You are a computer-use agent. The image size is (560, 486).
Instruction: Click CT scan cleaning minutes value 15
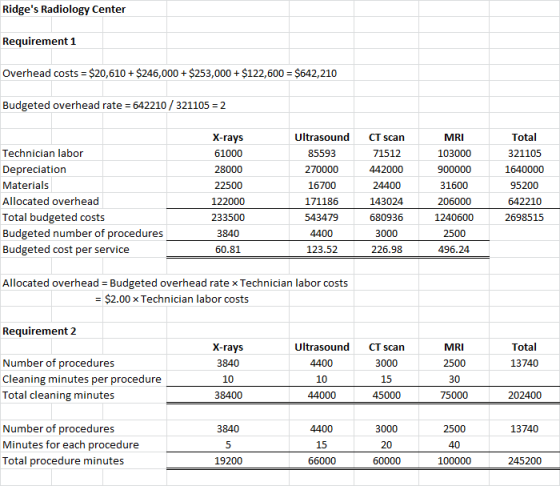click(386, 380)
